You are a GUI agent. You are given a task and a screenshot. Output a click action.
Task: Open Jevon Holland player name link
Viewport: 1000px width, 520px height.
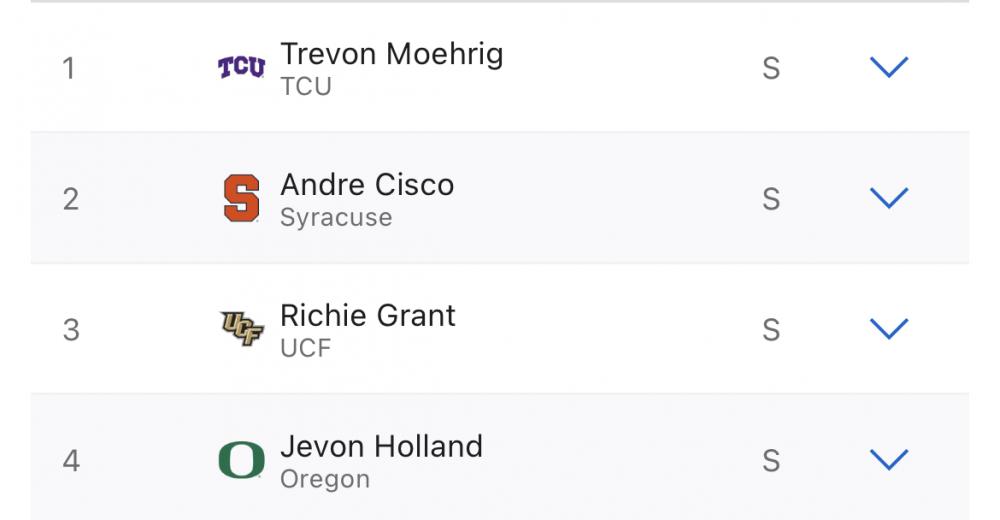click(381, 446)
